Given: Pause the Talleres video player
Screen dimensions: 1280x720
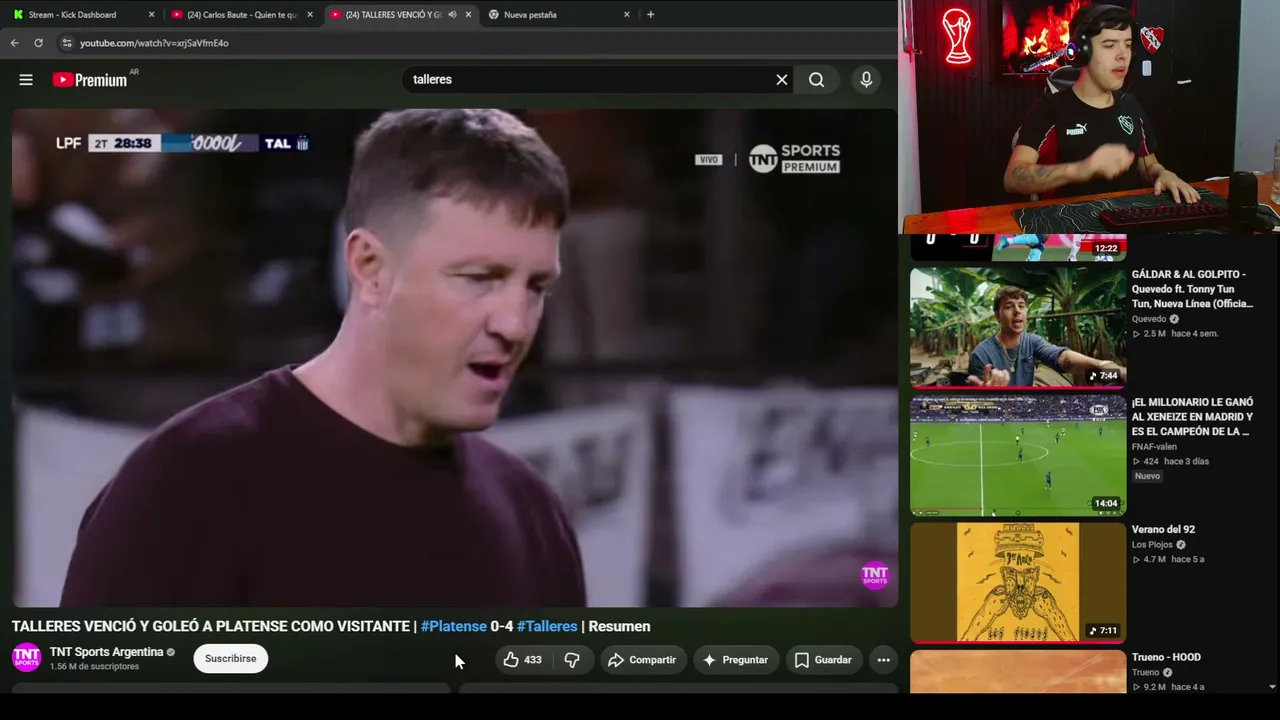Looking at the screenshot, I should (455, 357).
